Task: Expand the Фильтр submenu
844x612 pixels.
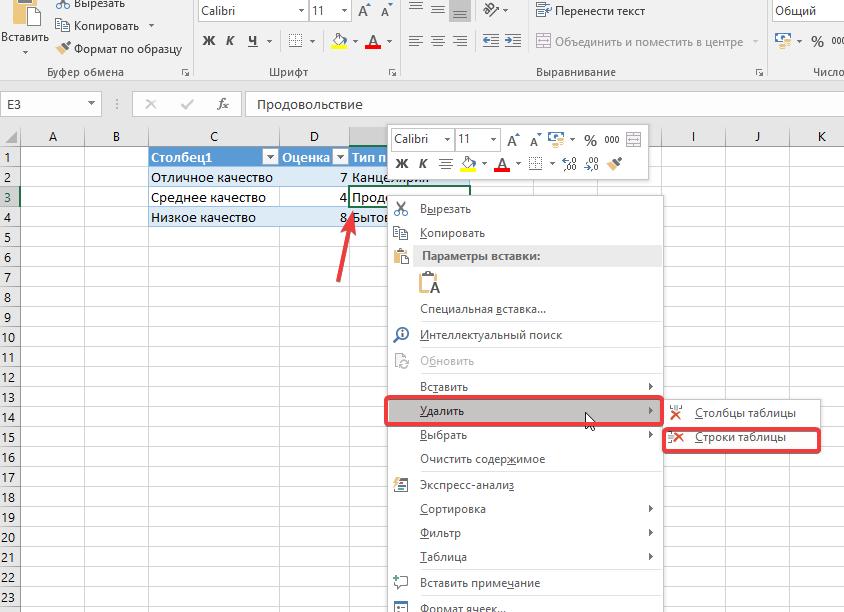Action: pos(525,533)
